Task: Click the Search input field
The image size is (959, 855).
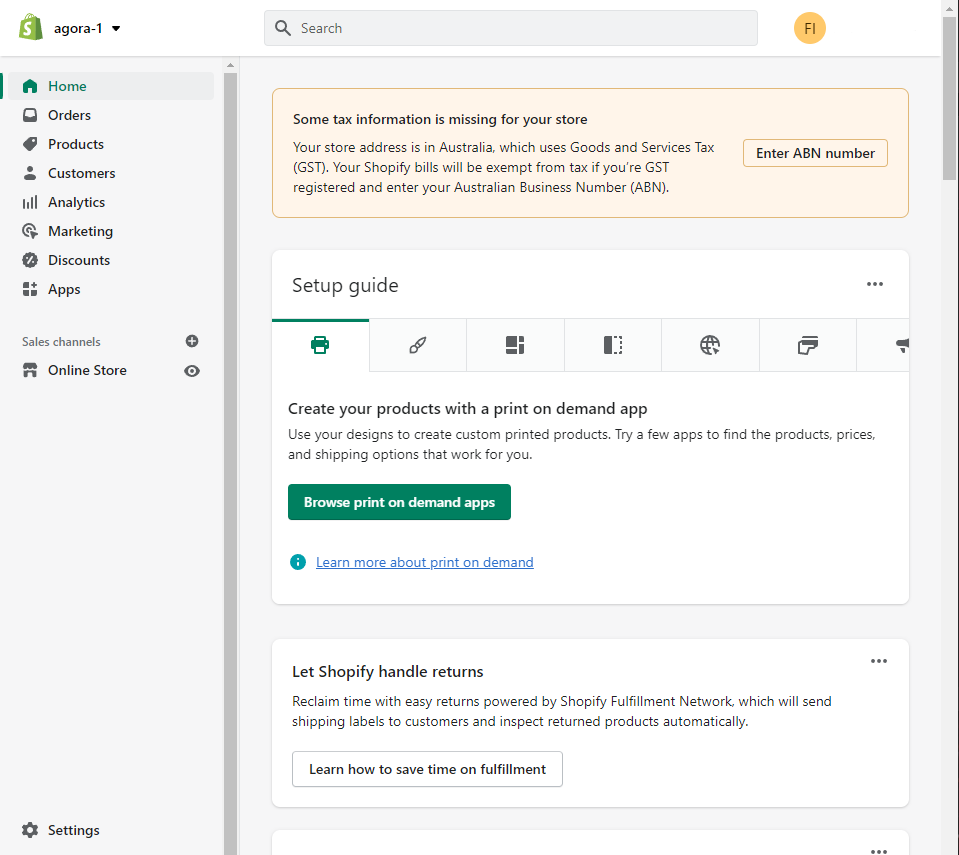Action: pos(511,28)
